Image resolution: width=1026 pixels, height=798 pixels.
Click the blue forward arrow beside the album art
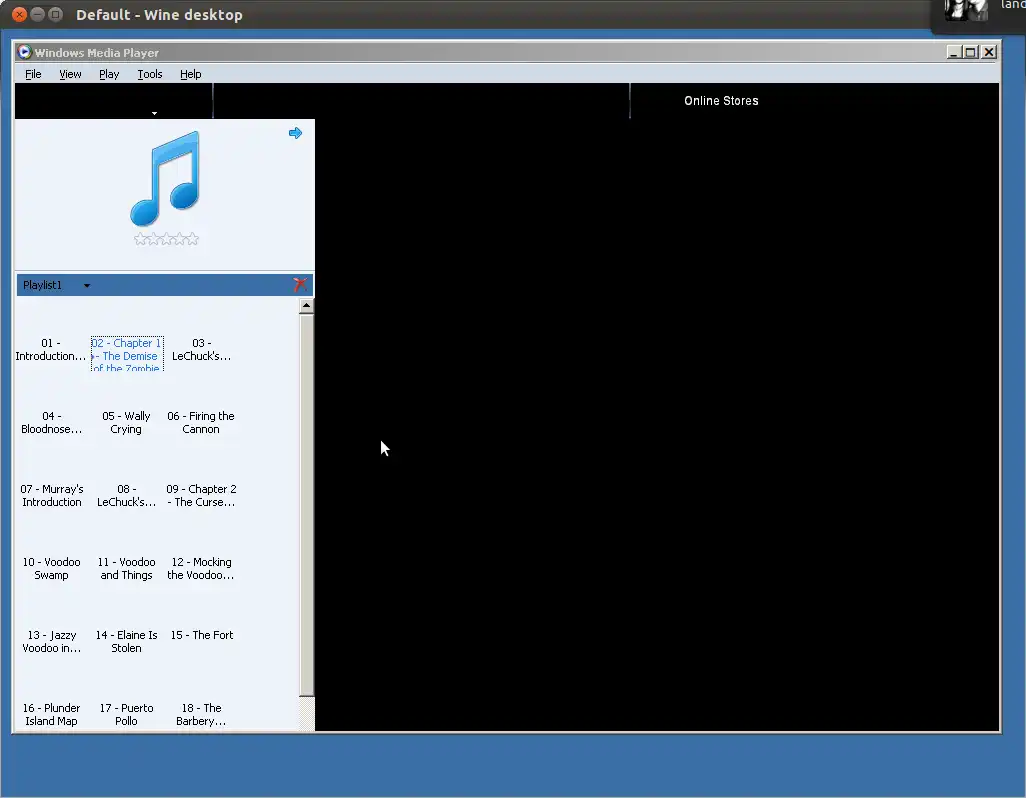pyautogui.click(x=295, y=132)
